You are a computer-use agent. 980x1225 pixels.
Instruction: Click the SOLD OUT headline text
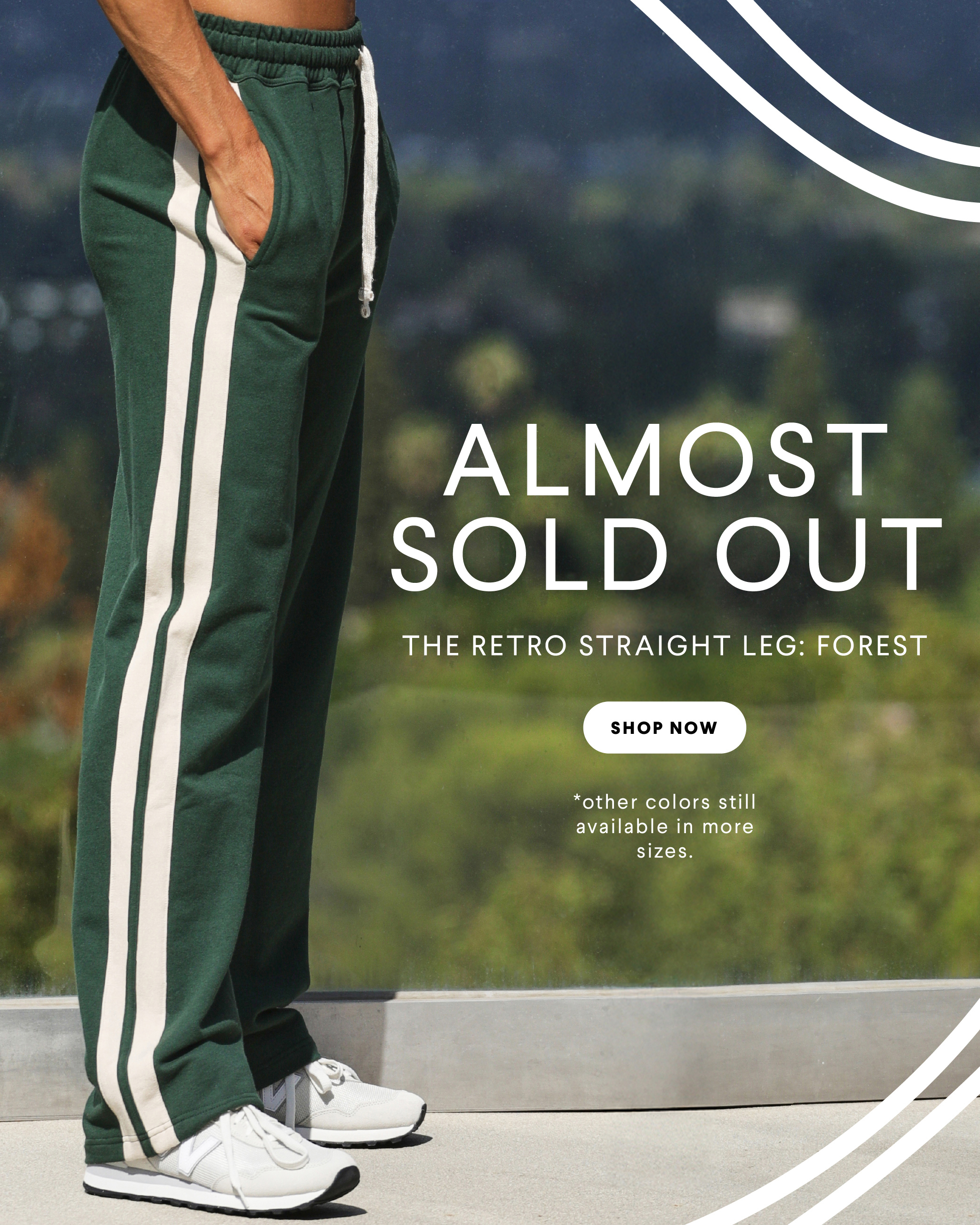(x=666, y=554)
